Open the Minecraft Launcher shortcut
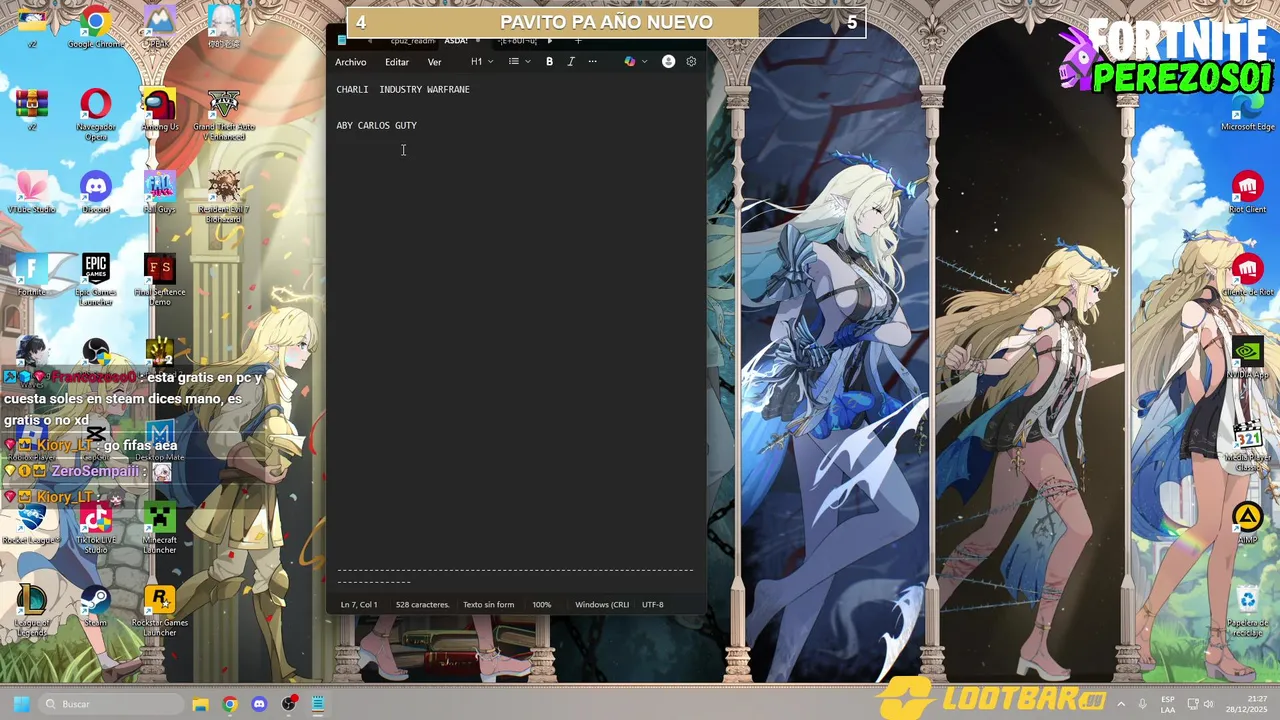The image size is (1280, 720). pos(159,528)
